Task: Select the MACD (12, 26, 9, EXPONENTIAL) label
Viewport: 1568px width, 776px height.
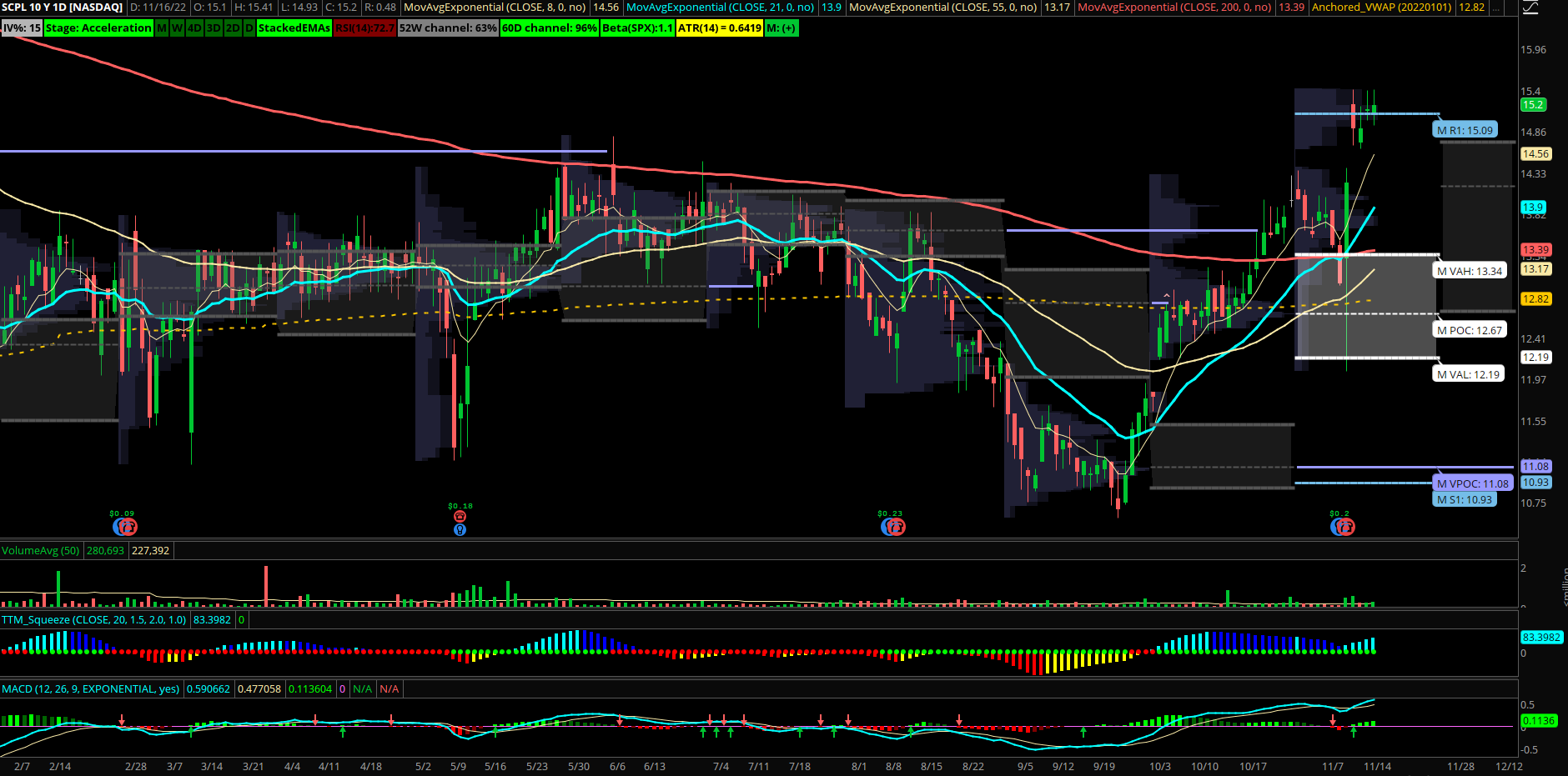Action: click(90, 688)
